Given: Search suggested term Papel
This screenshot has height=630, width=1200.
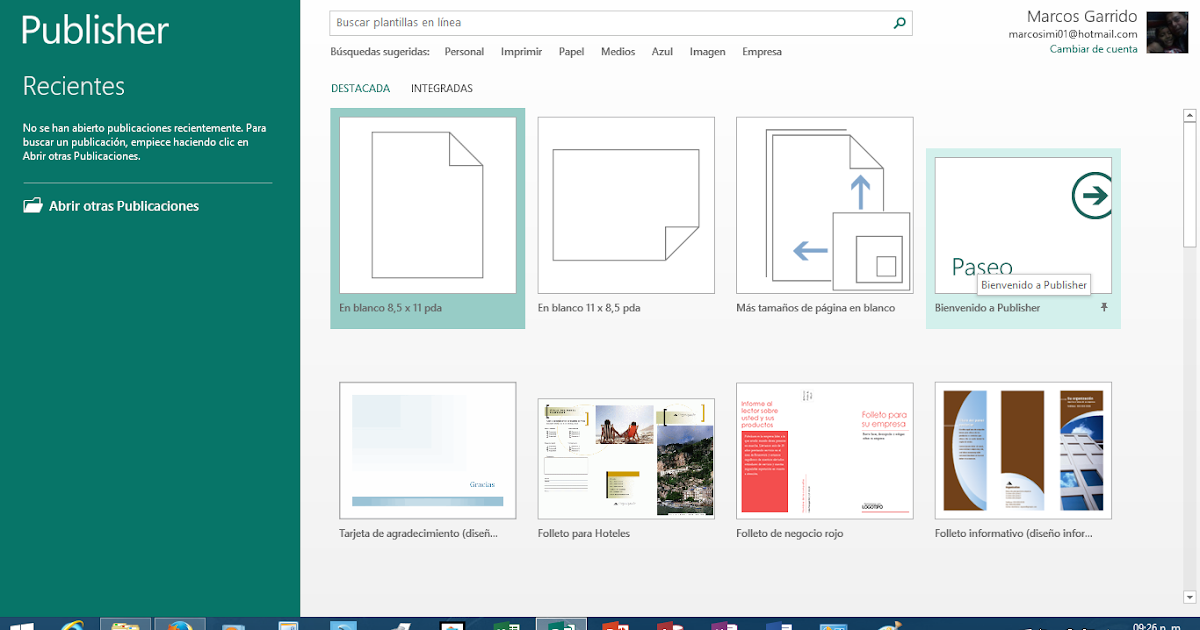Looking at the screenshot, I should pyautogui.click(x=571, y=52).
